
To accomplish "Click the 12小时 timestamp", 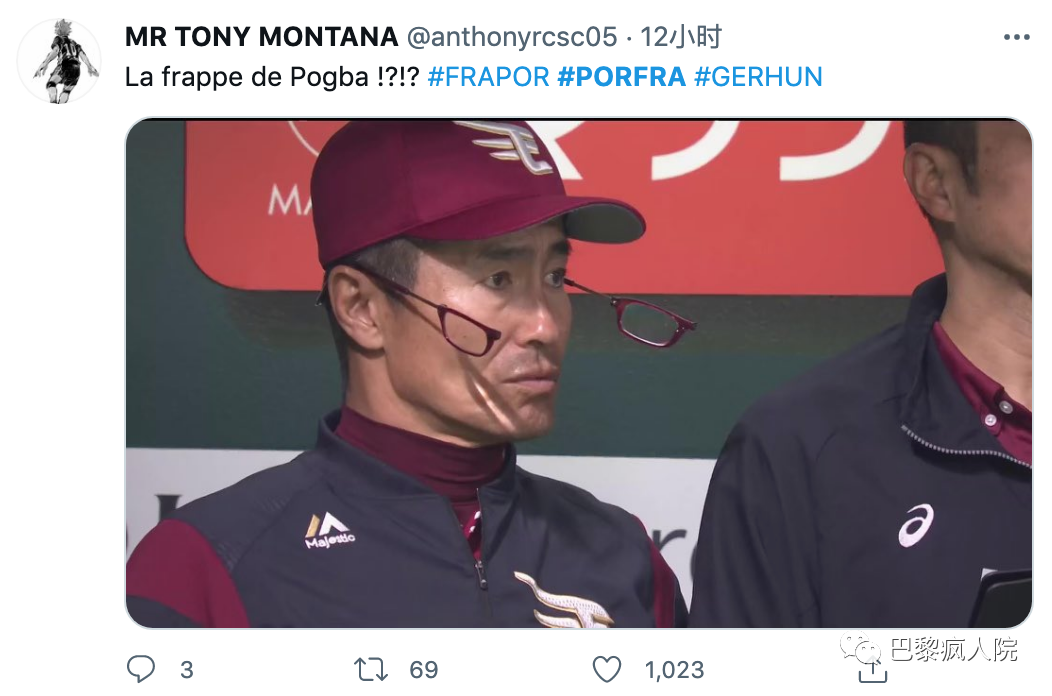I will pos(681,38).
